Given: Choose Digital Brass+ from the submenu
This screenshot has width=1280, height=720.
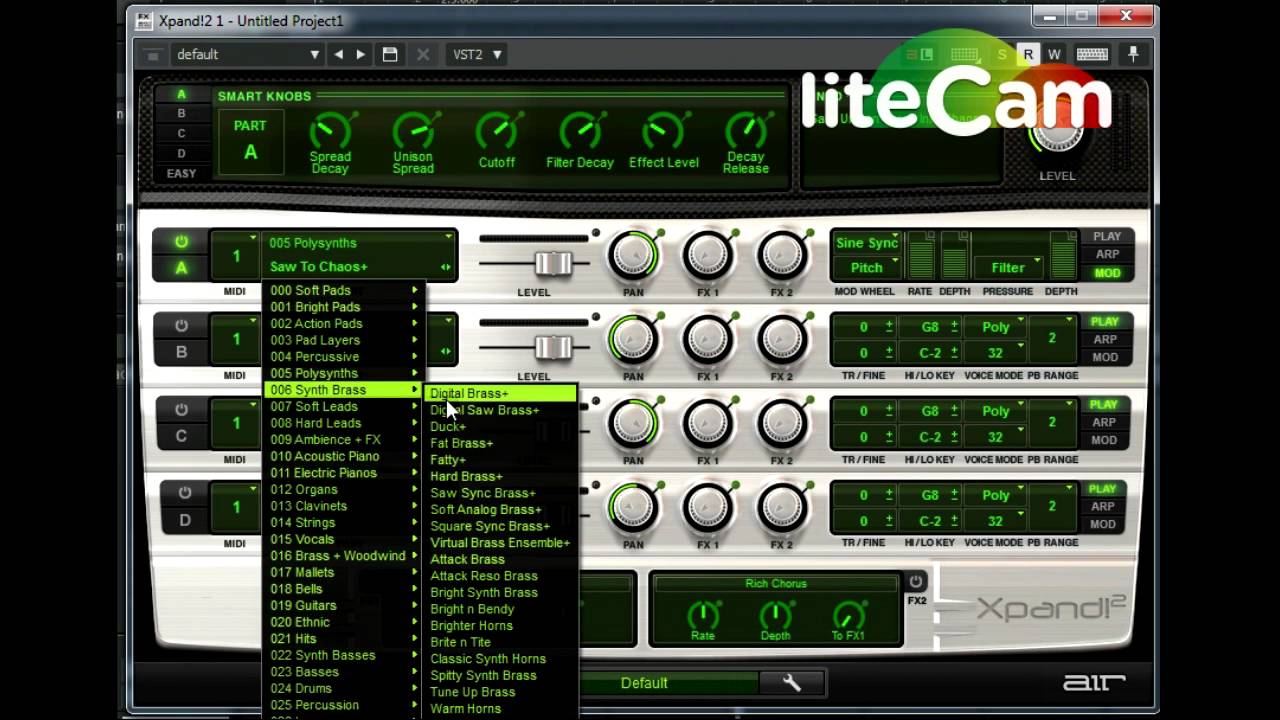Looking at the screenshot, I should pyautogui.click(x=500, y=393).
